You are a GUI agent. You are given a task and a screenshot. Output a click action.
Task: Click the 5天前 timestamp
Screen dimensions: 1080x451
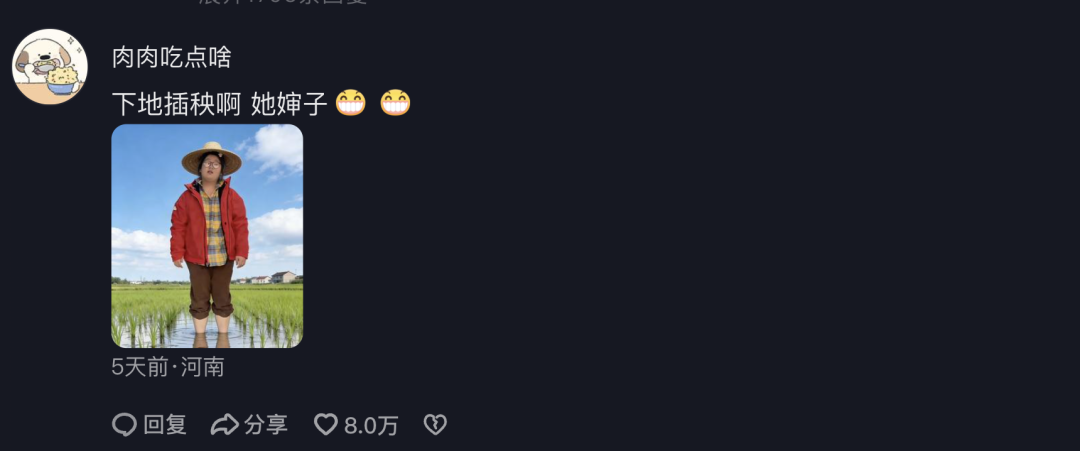[140, 367]
